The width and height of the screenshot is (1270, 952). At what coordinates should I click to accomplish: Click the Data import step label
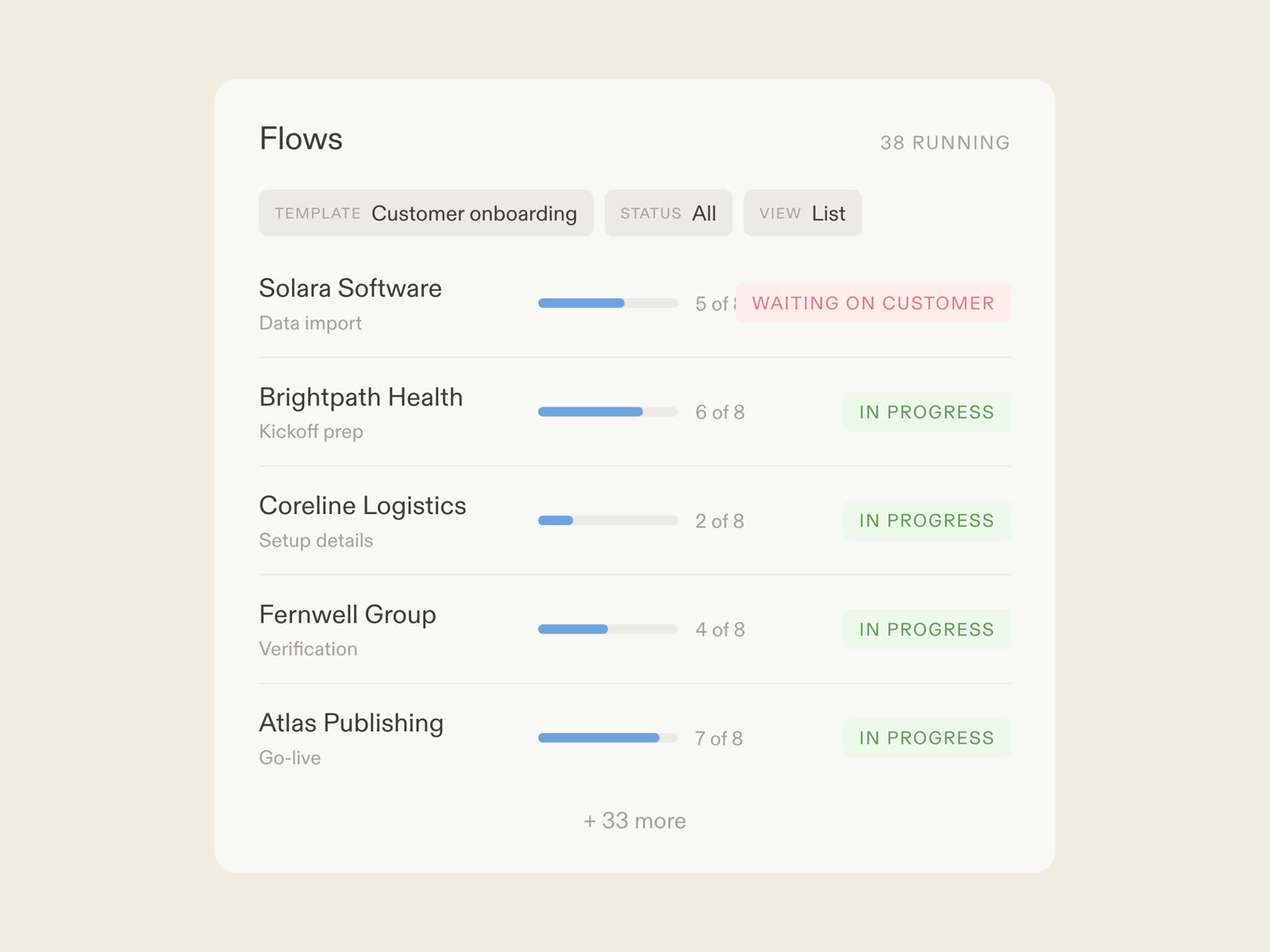point(310,323)
